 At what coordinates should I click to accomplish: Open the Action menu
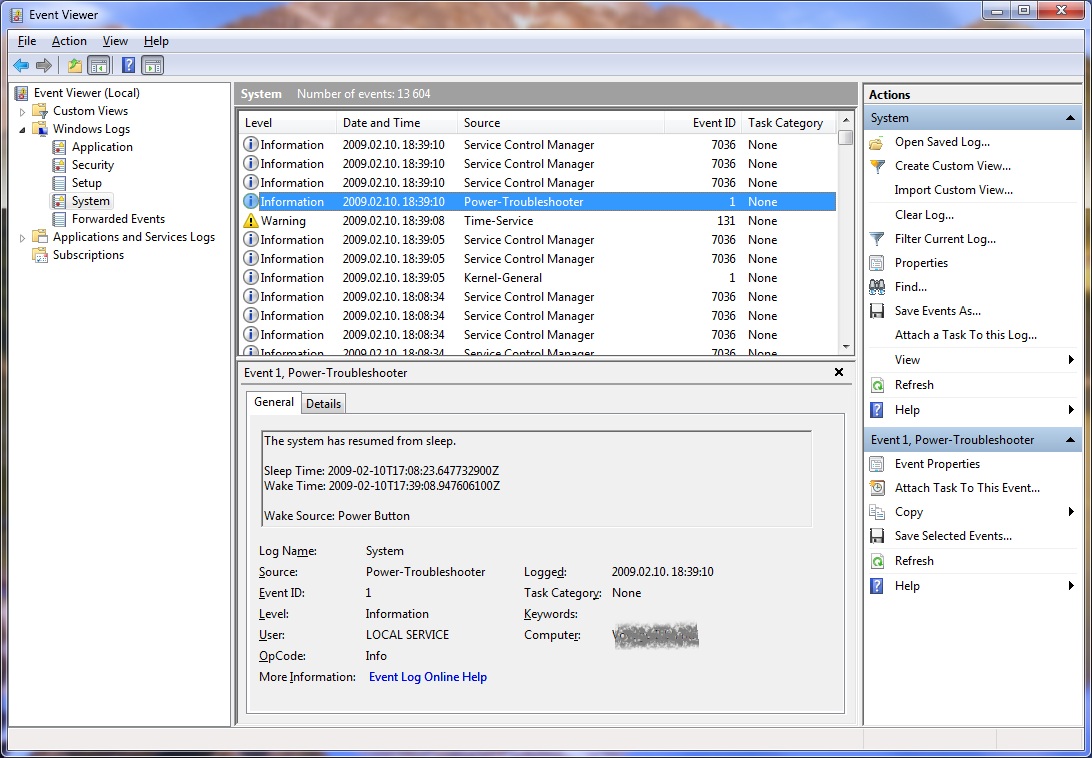[69, 41]
